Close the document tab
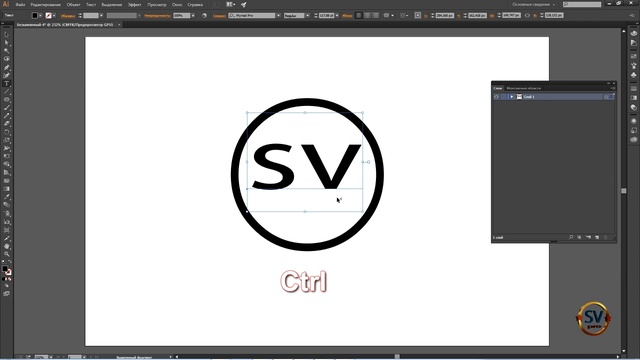 point(119,24)
